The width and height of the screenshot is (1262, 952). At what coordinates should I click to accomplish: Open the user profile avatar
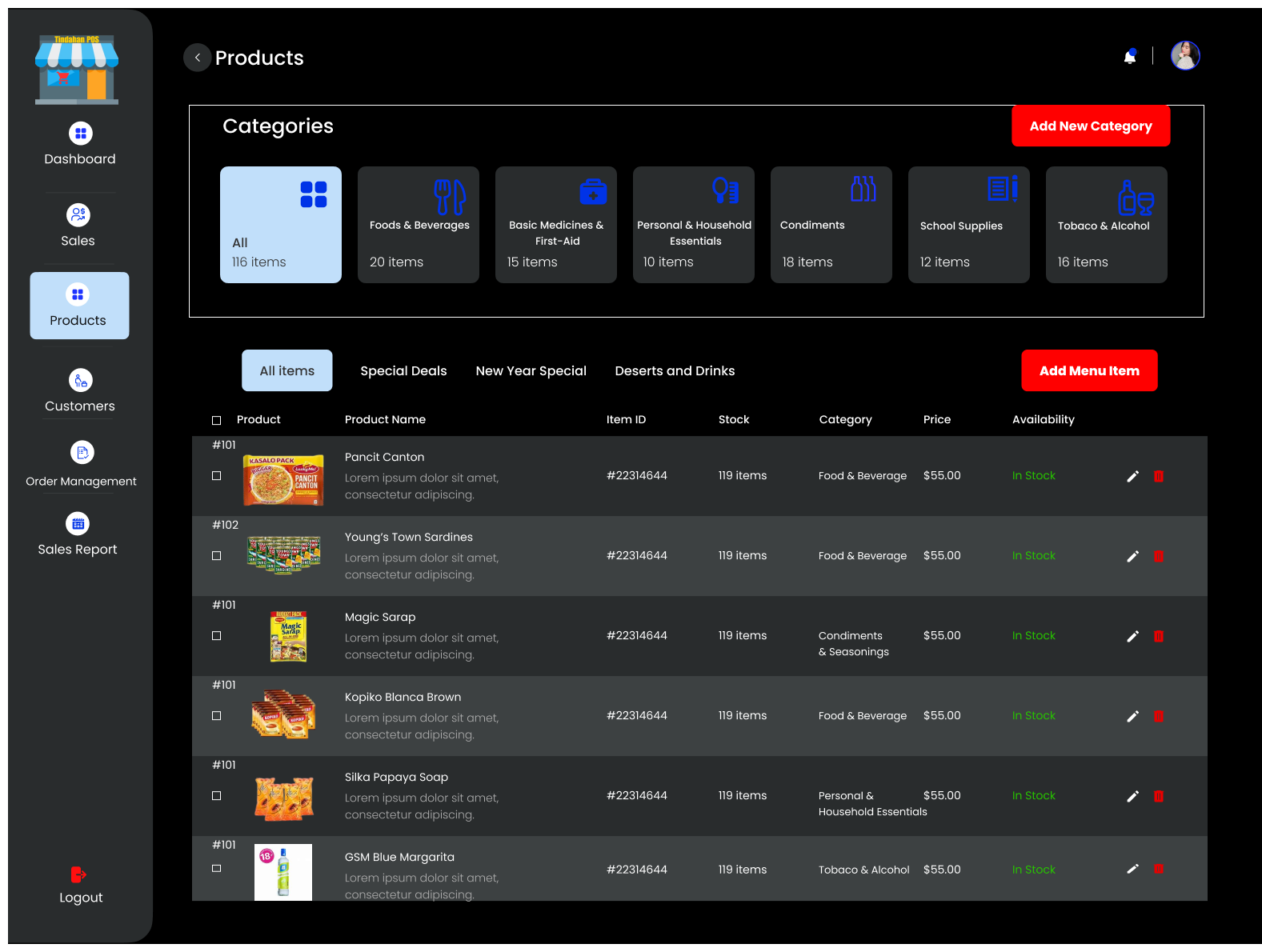click(x=1185, y=56)
